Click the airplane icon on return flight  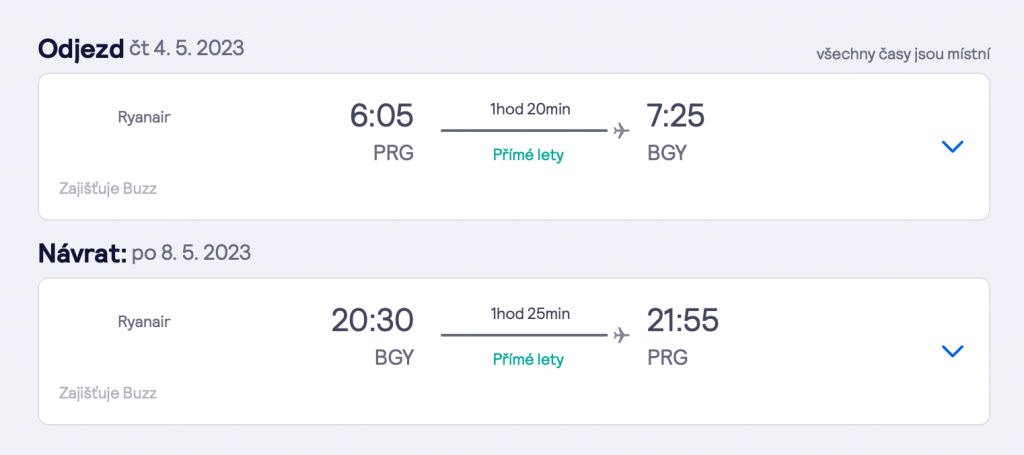(x=622, y=336)
